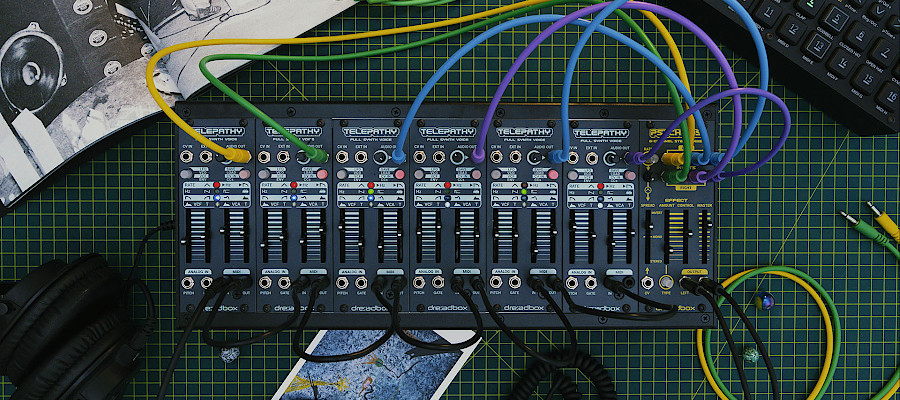Hit pad 15 on the drum controller
This screenshot has width=900, height=400.
tap(868, 79)
